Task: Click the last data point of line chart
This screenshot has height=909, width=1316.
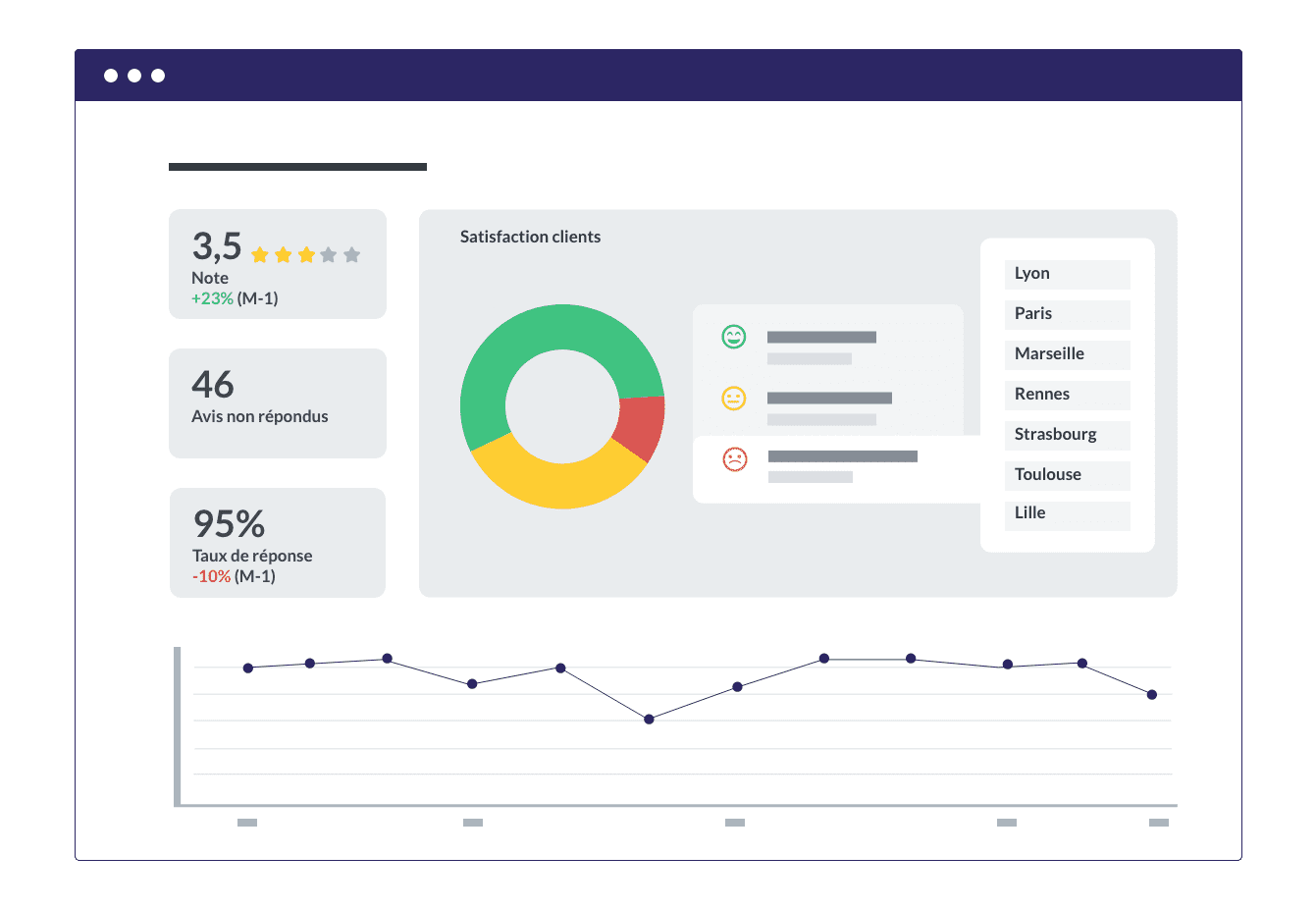Action: (1152, 694)
